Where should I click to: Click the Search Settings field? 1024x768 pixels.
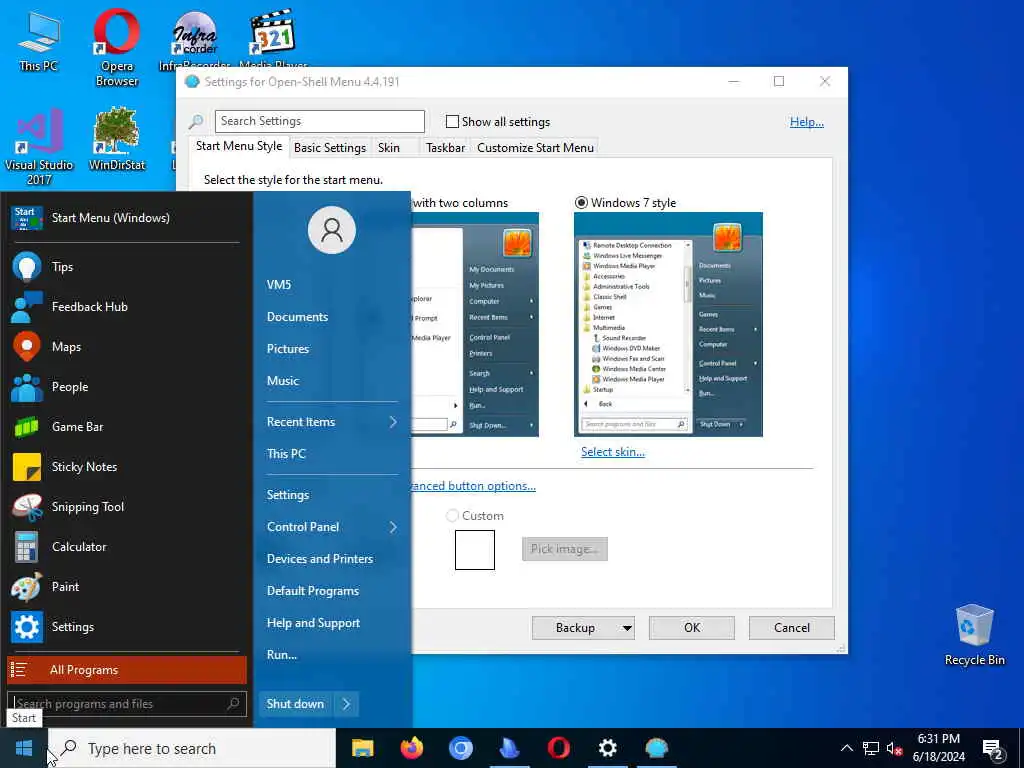(x=320, y=121)
